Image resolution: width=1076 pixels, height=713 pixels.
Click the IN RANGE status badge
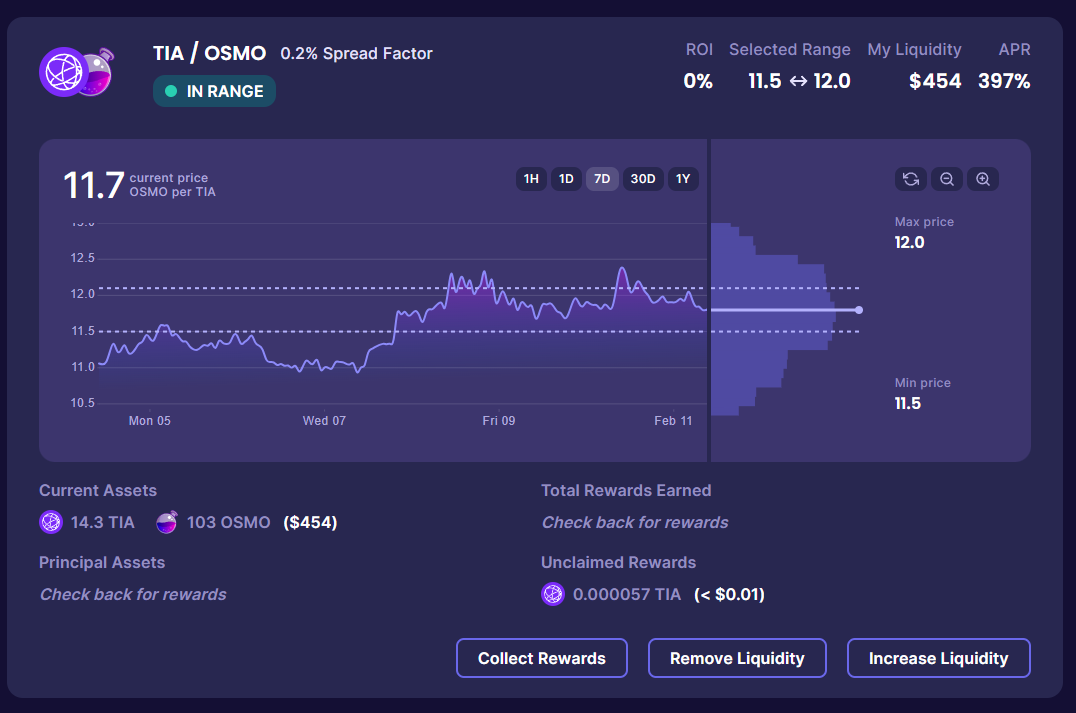pyautogui.click(x=214, y=91)
